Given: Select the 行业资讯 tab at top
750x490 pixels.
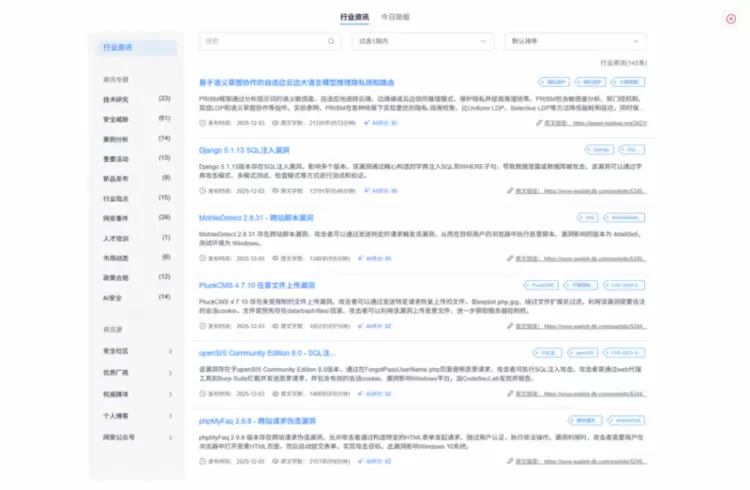Looking at the screenshot, I should 354,17.
